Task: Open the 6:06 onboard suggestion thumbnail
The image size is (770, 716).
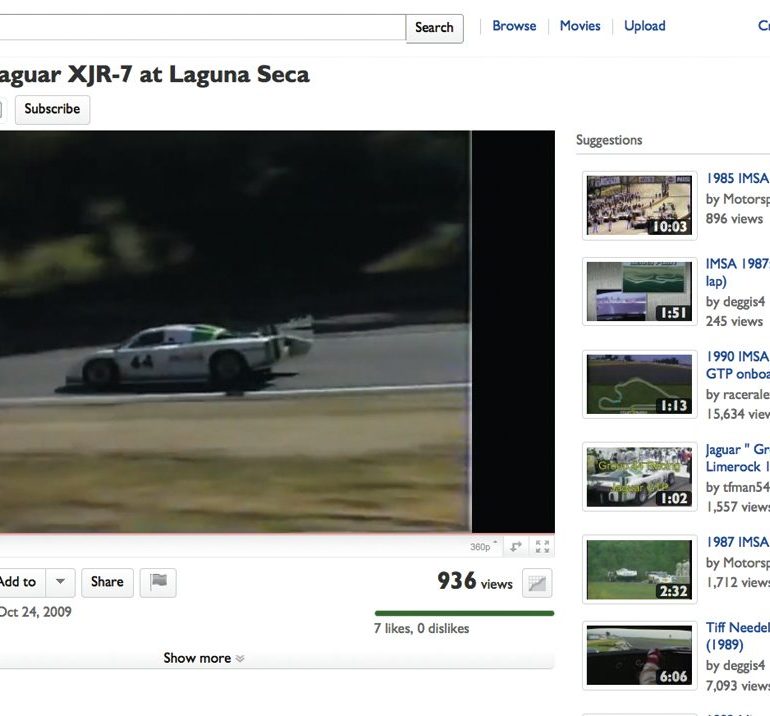Action: (639, 656)
